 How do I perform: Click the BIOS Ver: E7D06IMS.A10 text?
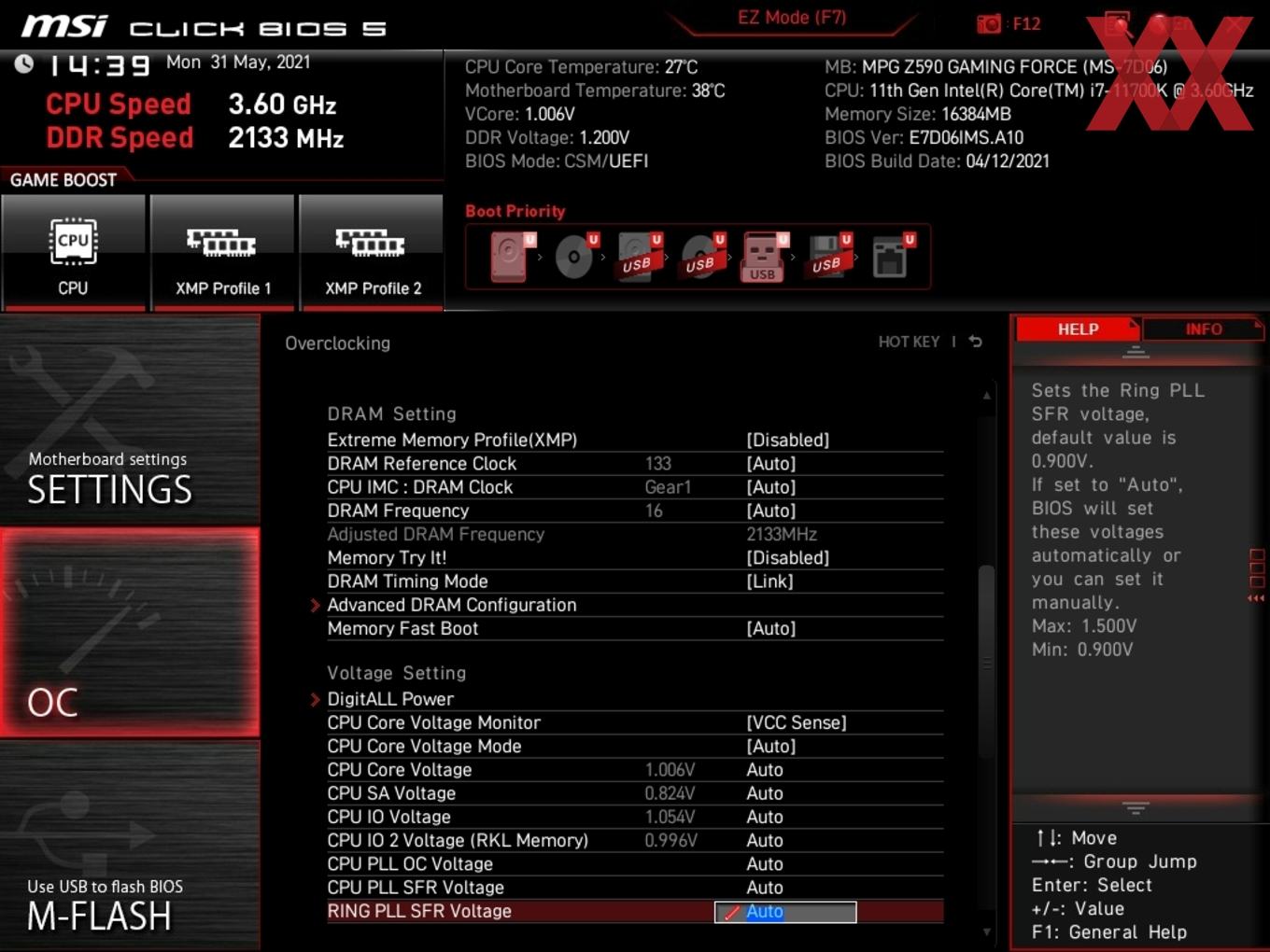point(924,137)
